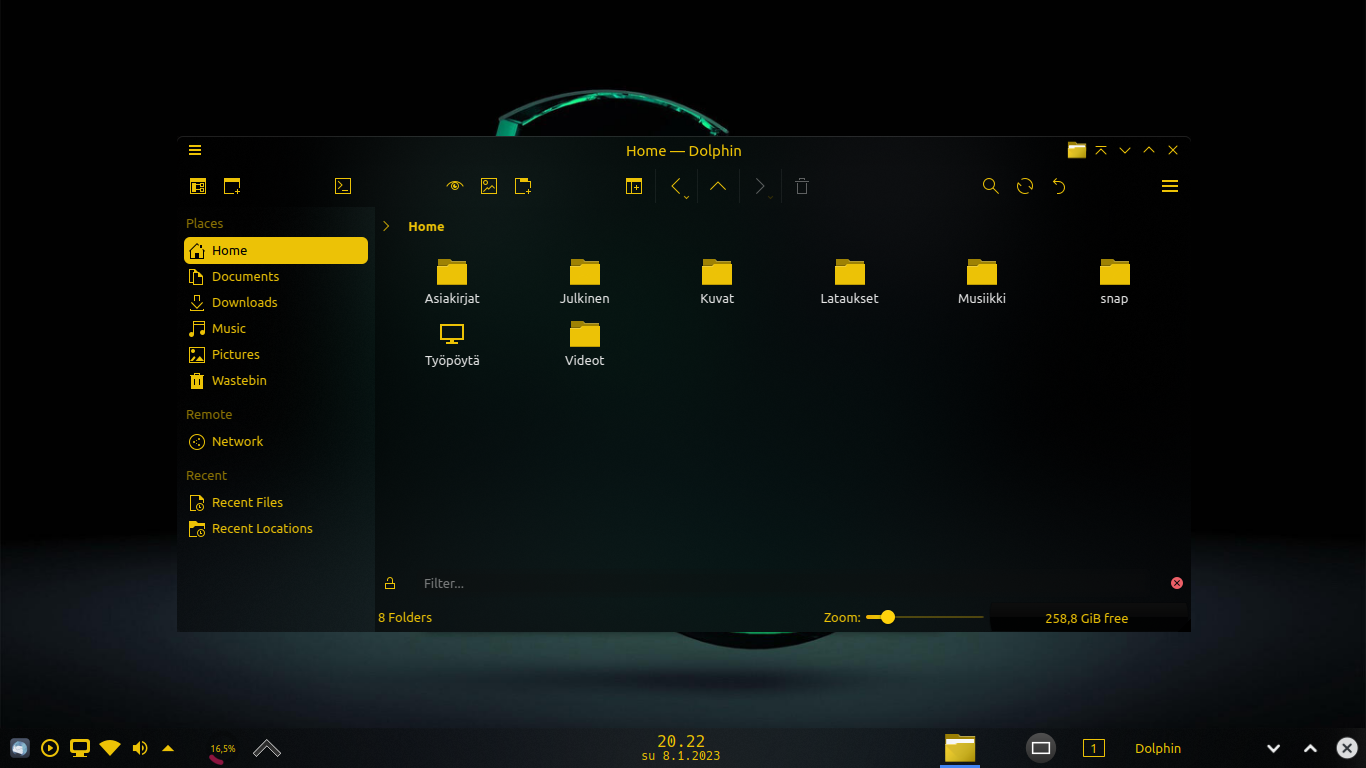
Task: Go forward with the right arrow
Action: tap(760, 186)
